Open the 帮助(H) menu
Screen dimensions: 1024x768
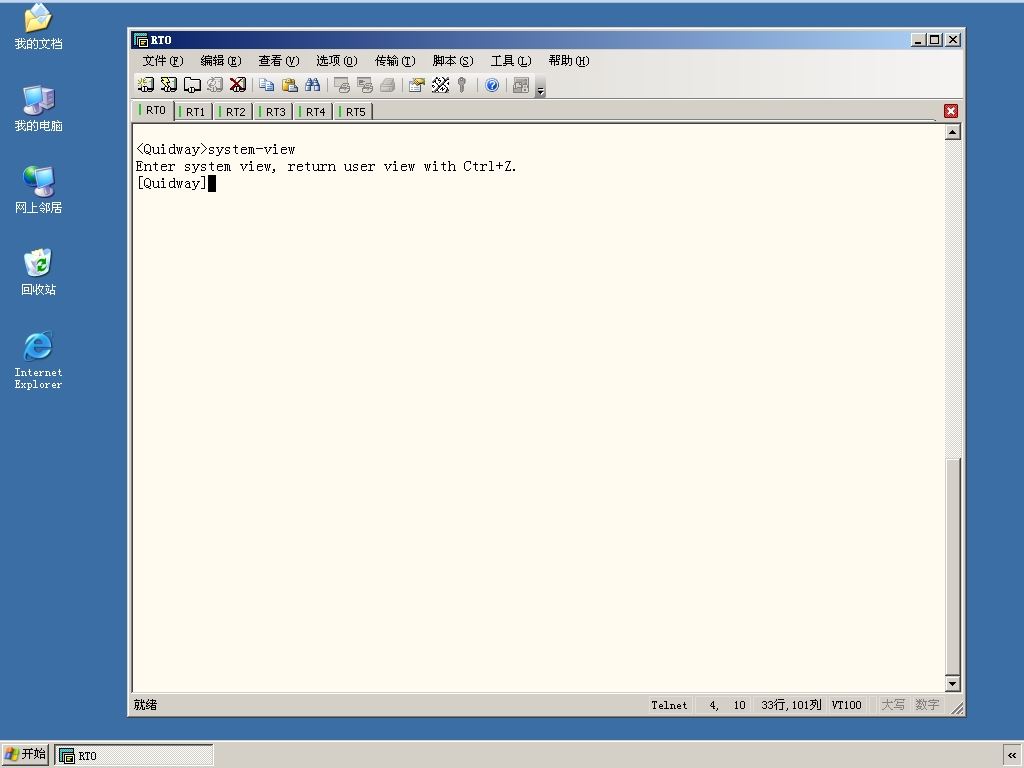569,61
